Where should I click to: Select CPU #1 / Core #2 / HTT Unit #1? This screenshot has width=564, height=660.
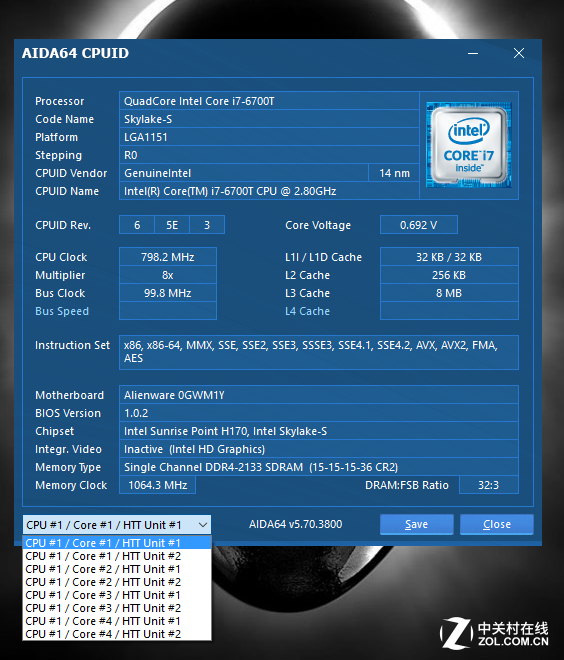click(x=117, y=569)
